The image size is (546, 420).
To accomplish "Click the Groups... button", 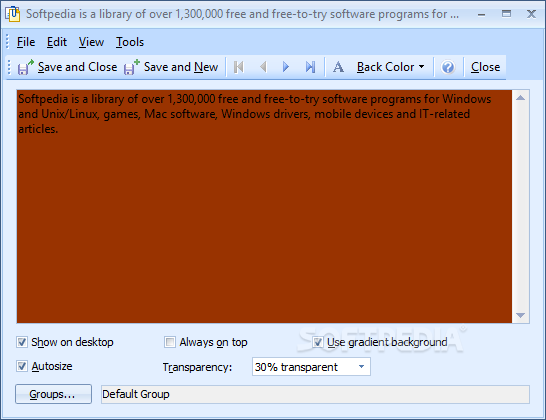I will (x=53, y=394).
